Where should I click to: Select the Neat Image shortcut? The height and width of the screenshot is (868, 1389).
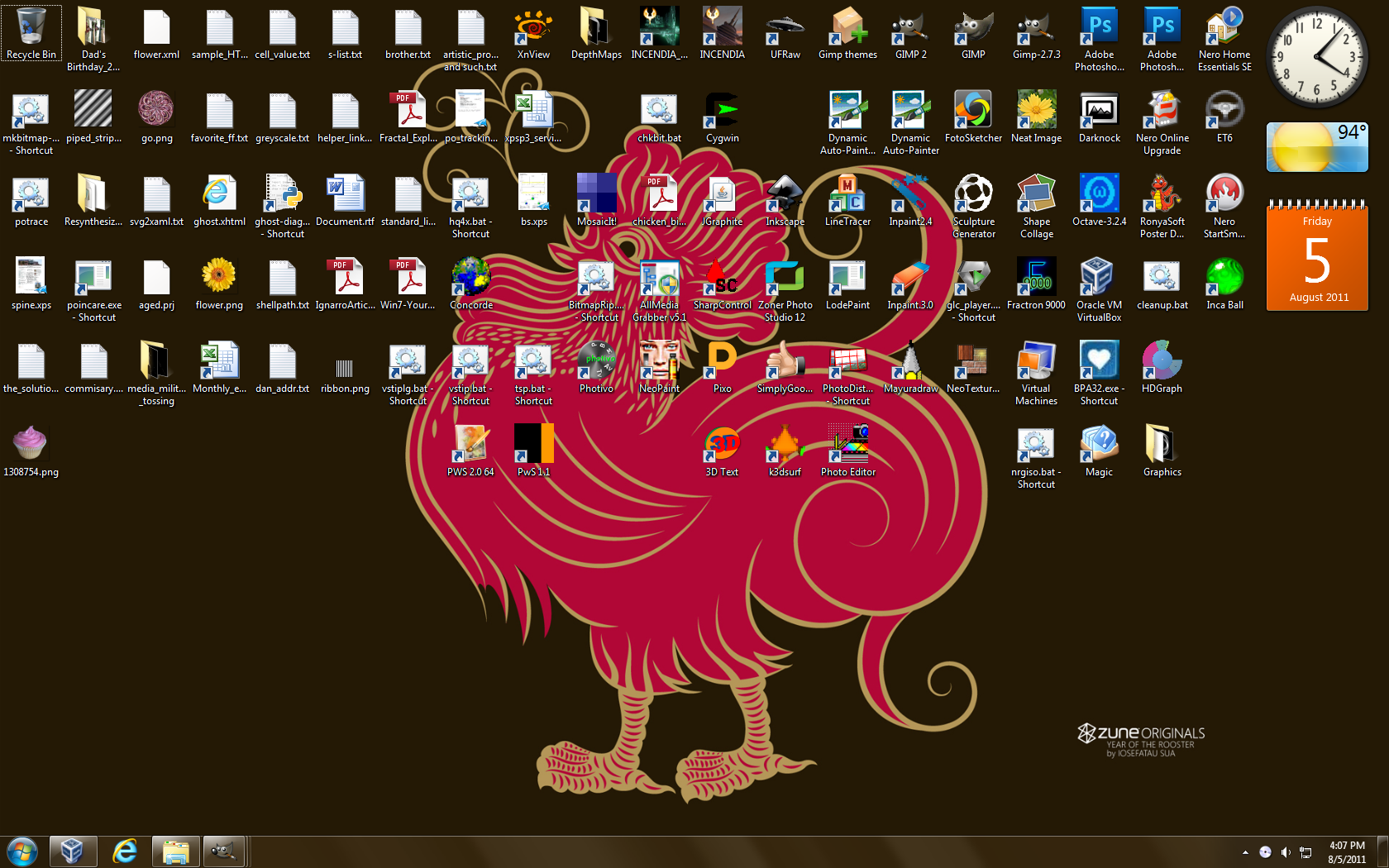pyautogui.click(x=1036, y=117)
